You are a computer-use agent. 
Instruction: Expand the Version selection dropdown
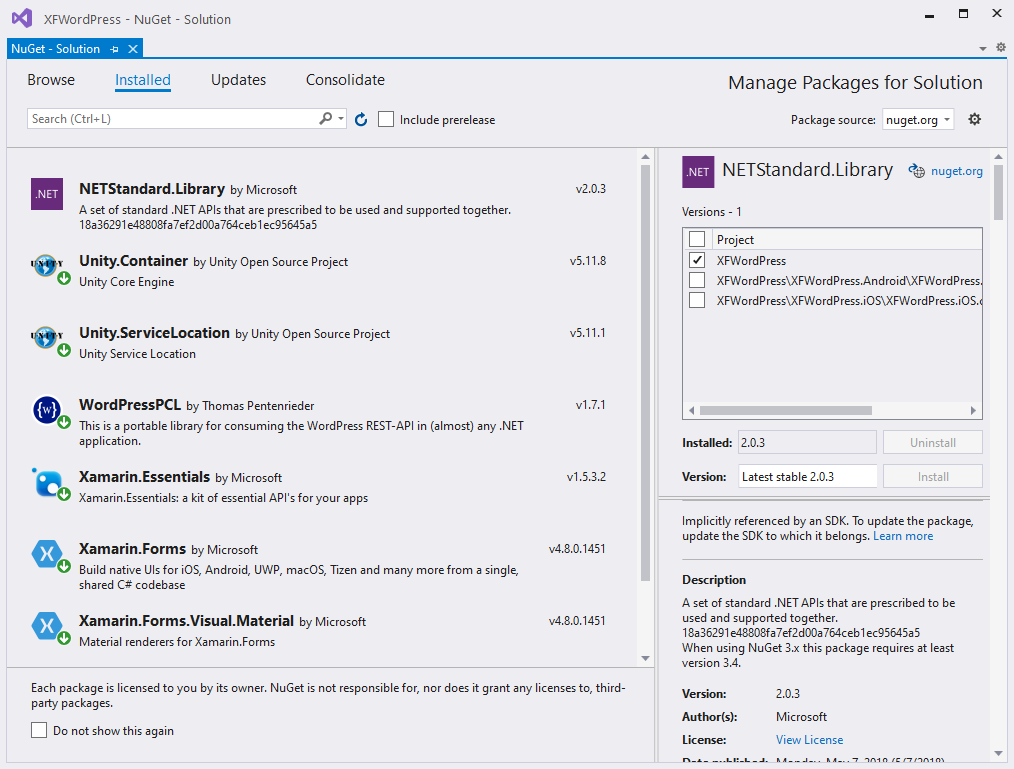click(807, 477)
